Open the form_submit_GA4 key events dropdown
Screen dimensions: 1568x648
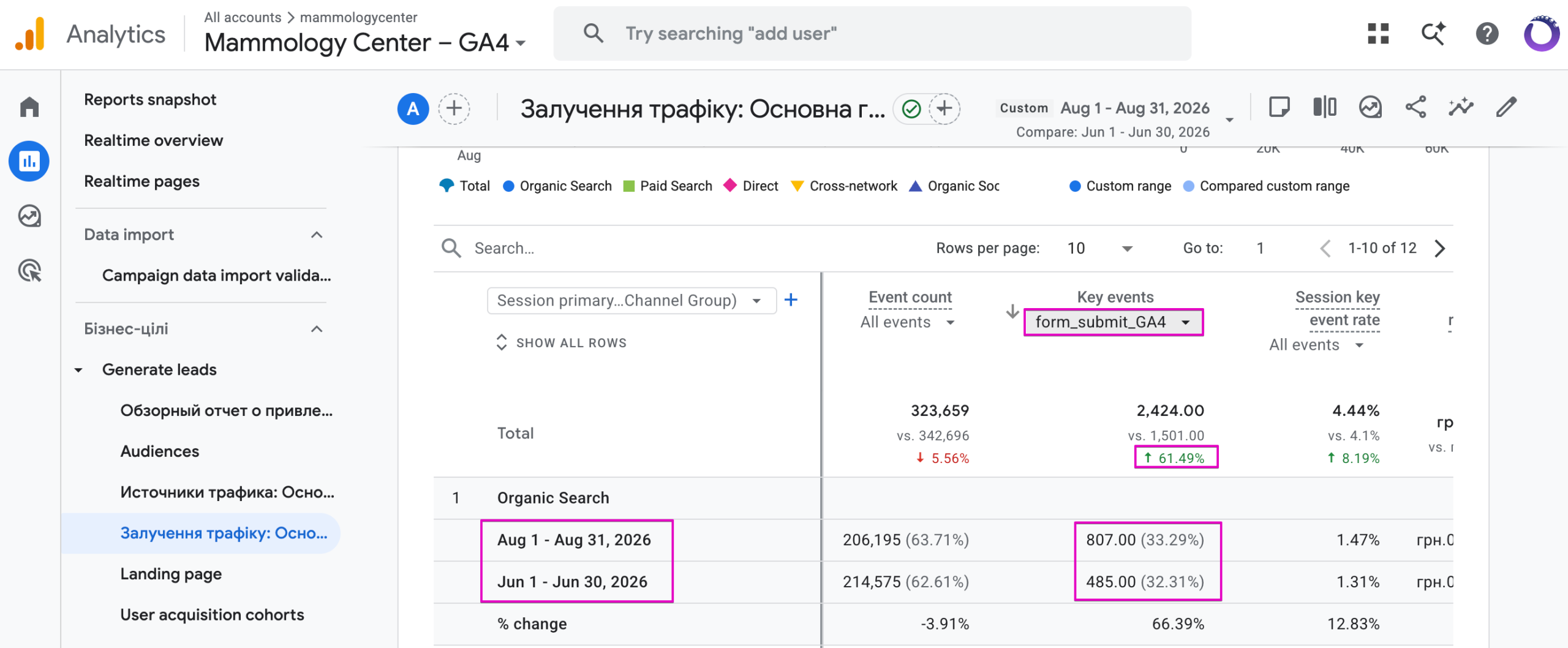point(1113,322)
